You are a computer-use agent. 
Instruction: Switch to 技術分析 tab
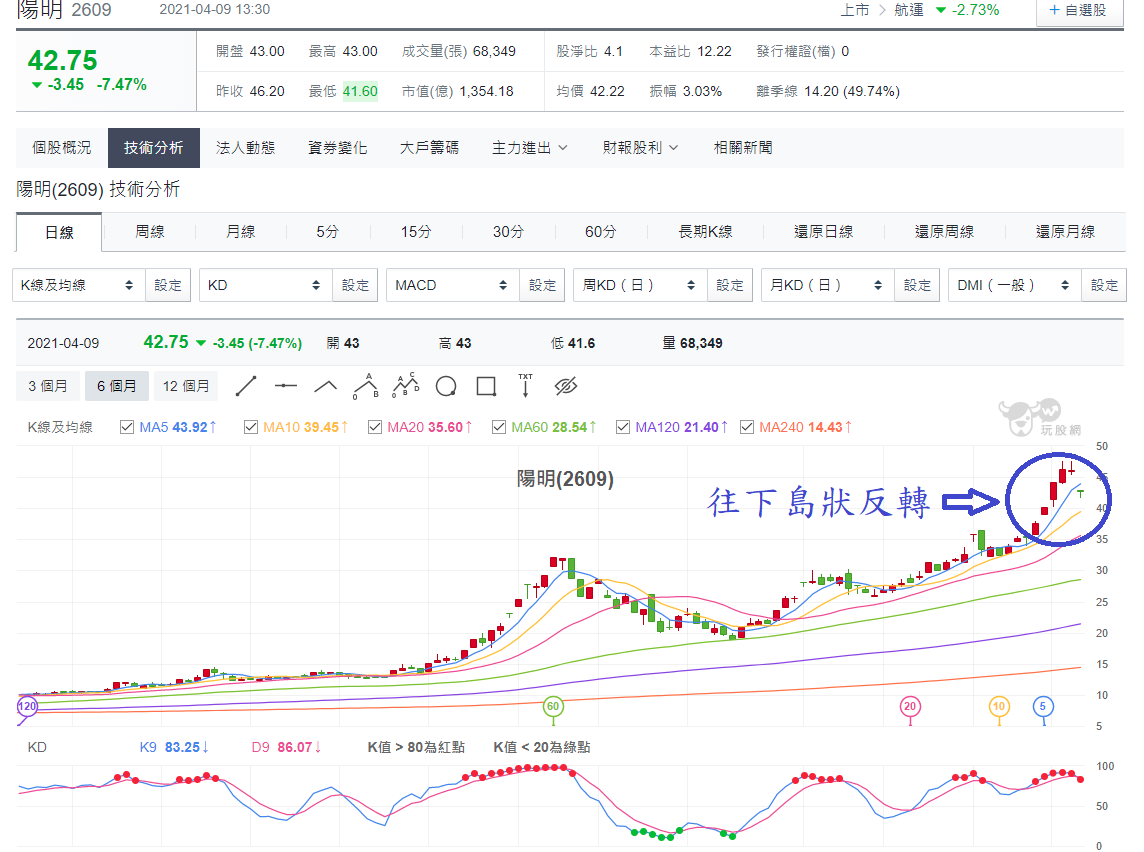154,148
